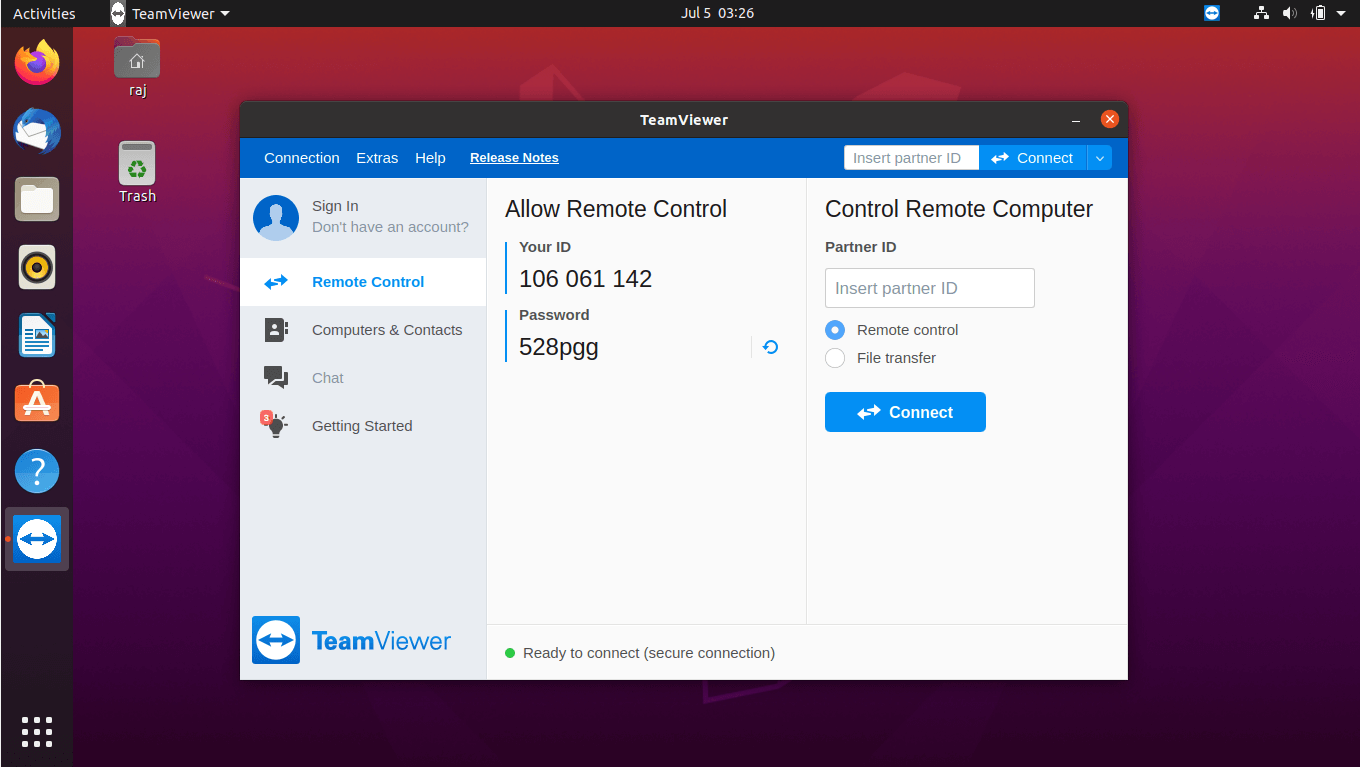
Task: Launch LibreOffice Writer from the dock
Action: (x=37, y=335)
